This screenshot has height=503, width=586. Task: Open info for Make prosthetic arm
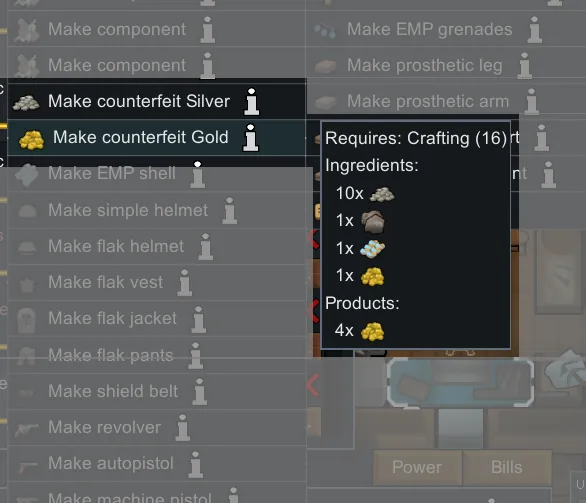[x=531, y=102]
